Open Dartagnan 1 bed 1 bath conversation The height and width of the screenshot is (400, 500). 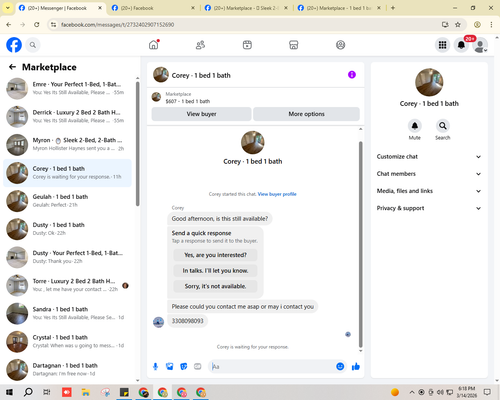coord(67,370)
